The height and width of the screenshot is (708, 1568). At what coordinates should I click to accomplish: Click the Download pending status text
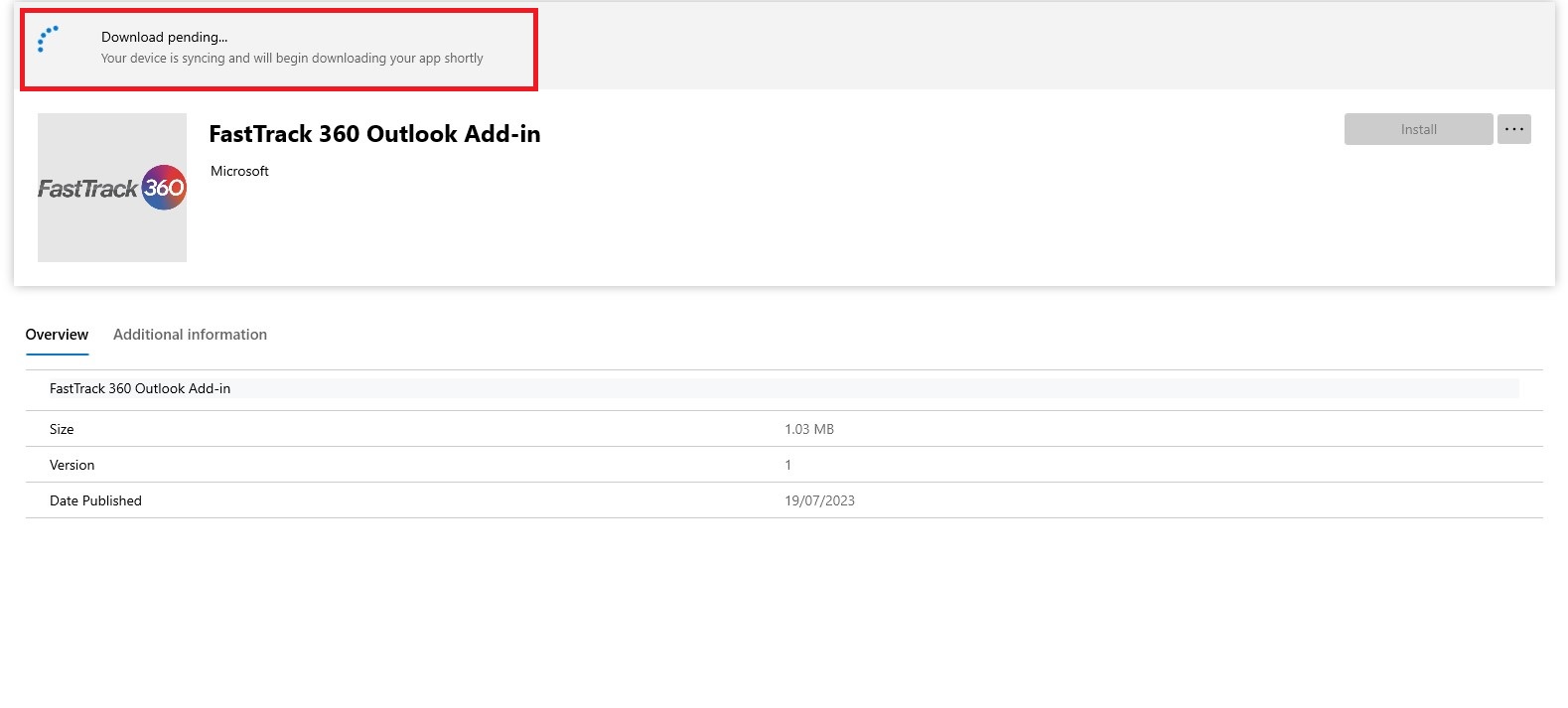tap(164, 37)
